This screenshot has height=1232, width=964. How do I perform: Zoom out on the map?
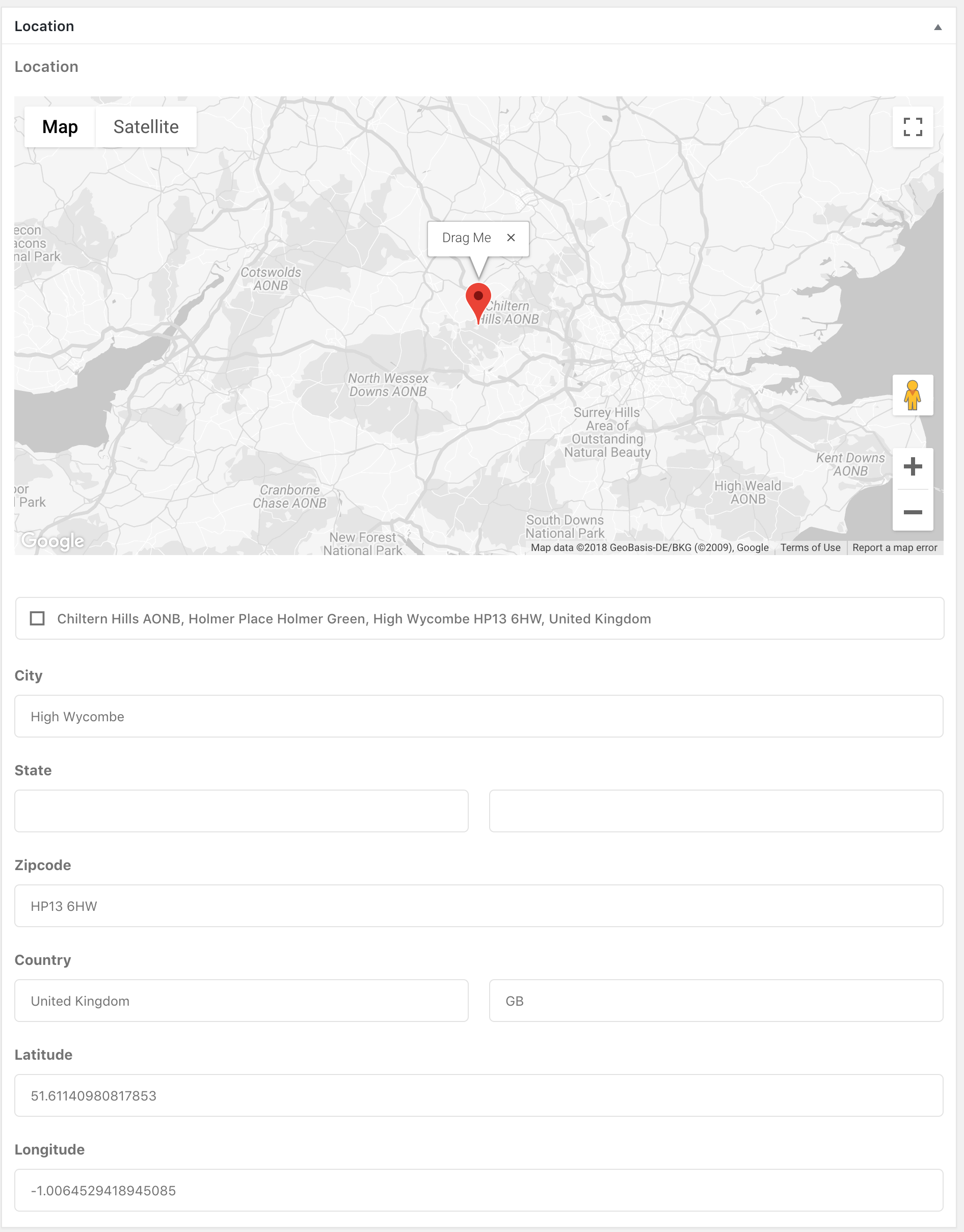coord(912,512)
